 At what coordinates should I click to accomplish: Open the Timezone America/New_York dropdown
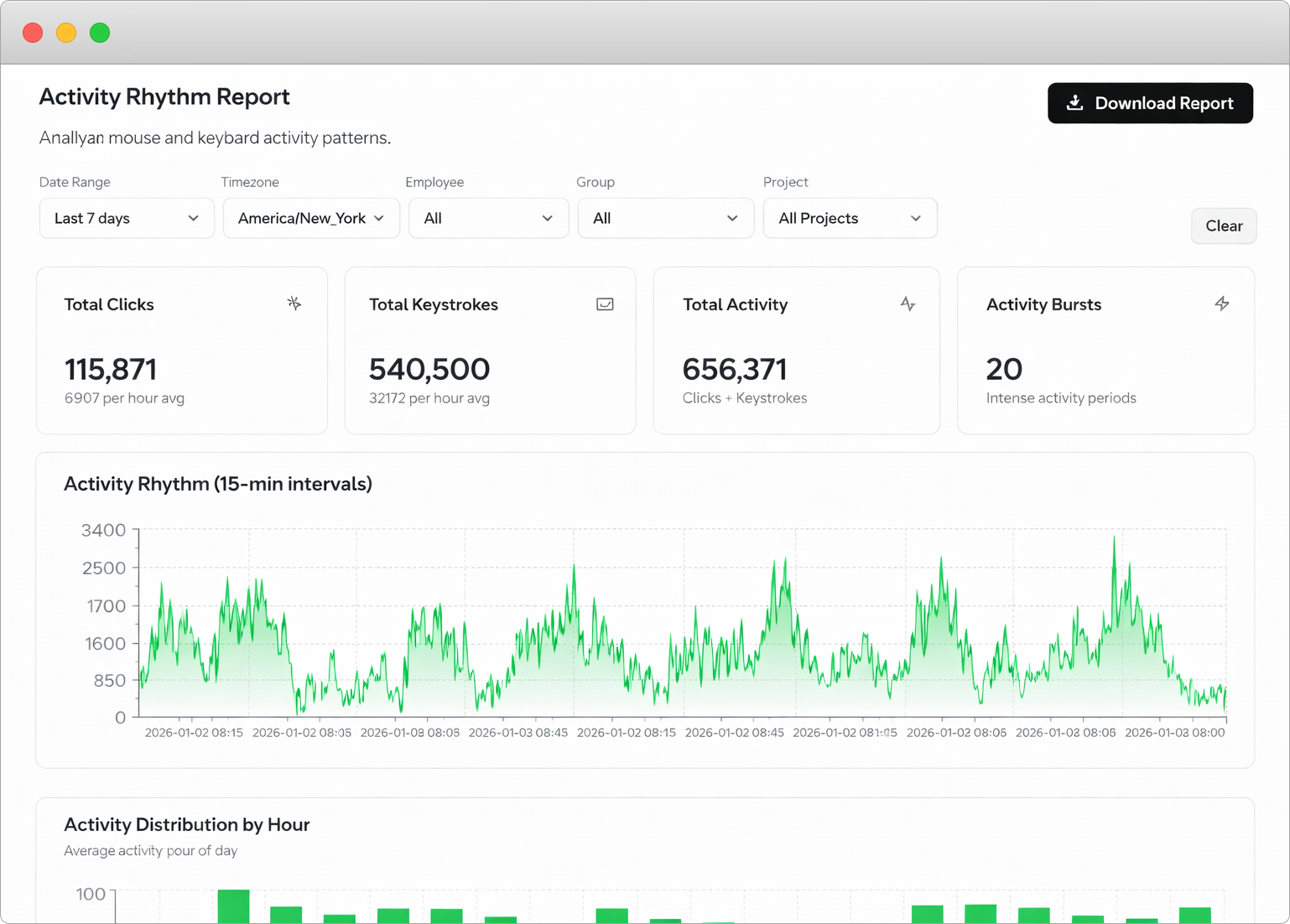pos(311,218)
